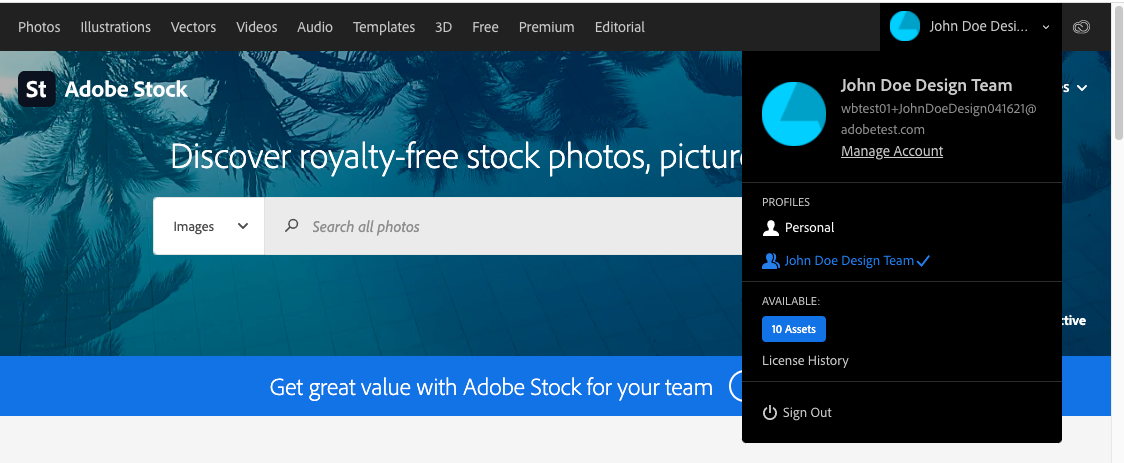Open the Photos menu item
This screenshot has height=463, width=1124.
(39, 27)
